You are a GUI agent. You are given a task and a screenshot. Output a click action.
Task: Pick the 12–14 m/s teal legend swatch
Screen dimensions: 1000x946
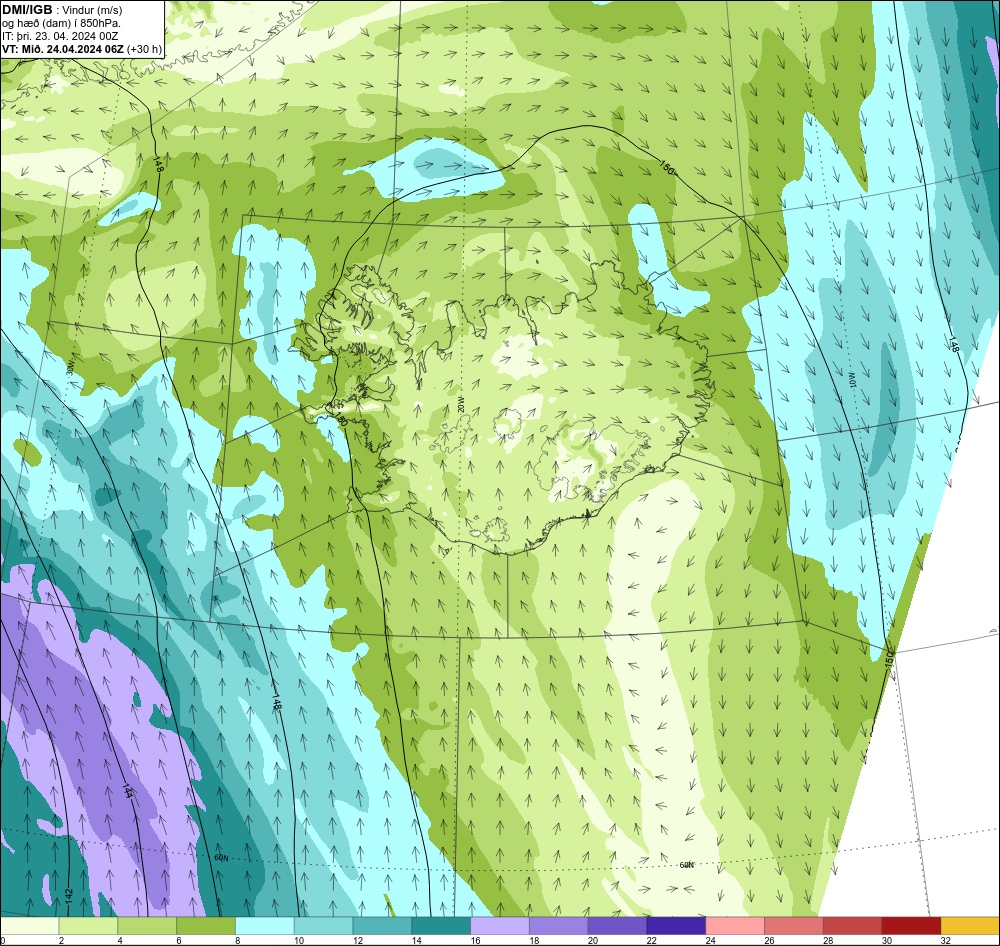382,926
